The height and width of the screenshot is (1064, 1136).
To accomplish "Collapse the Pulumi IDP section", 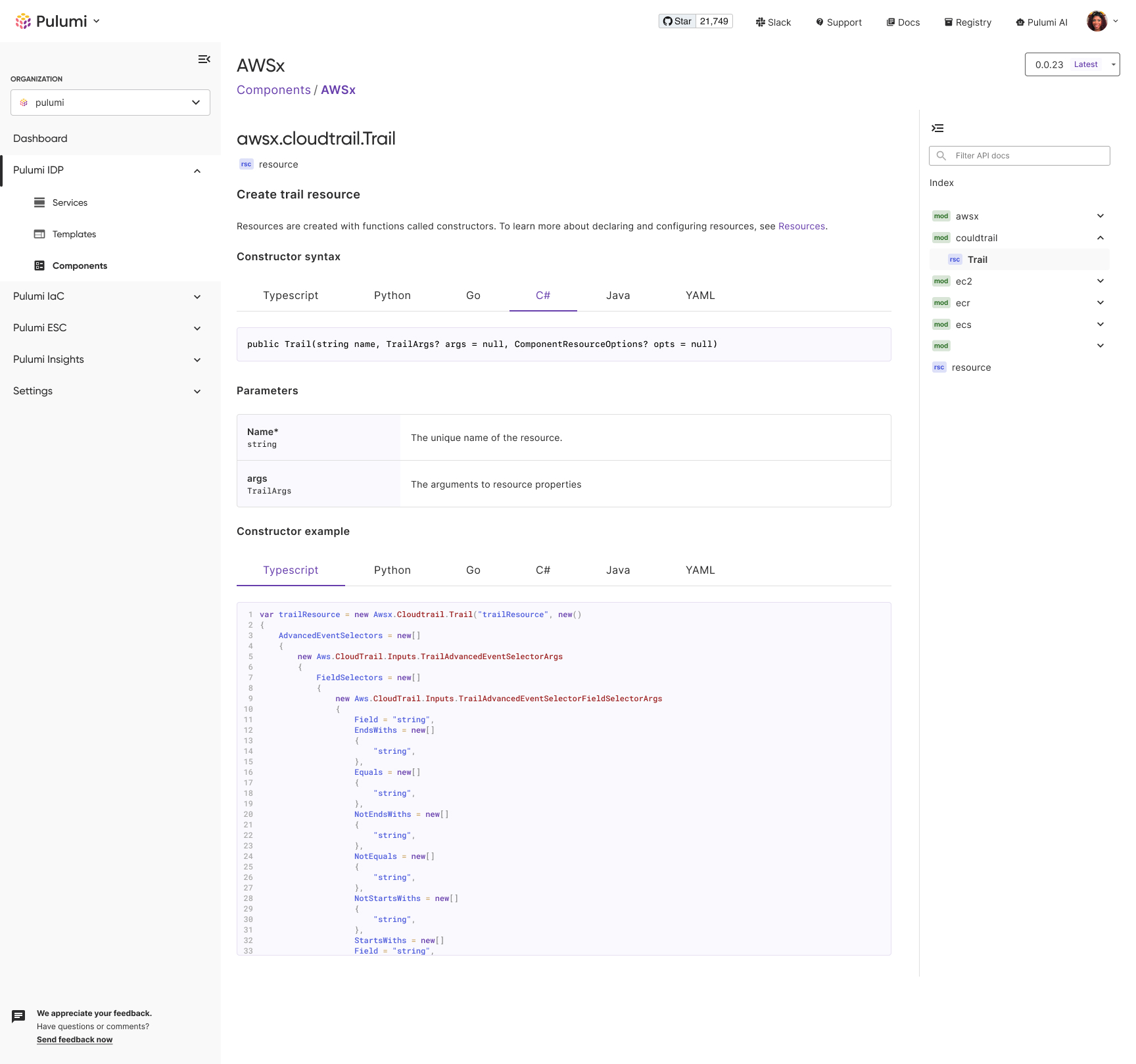I will (197, 171).
